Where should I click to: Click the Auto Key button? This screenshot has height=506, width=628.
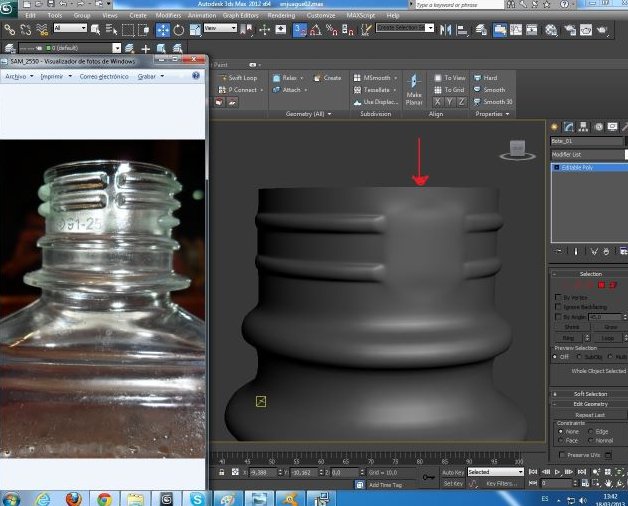[453, 472]
